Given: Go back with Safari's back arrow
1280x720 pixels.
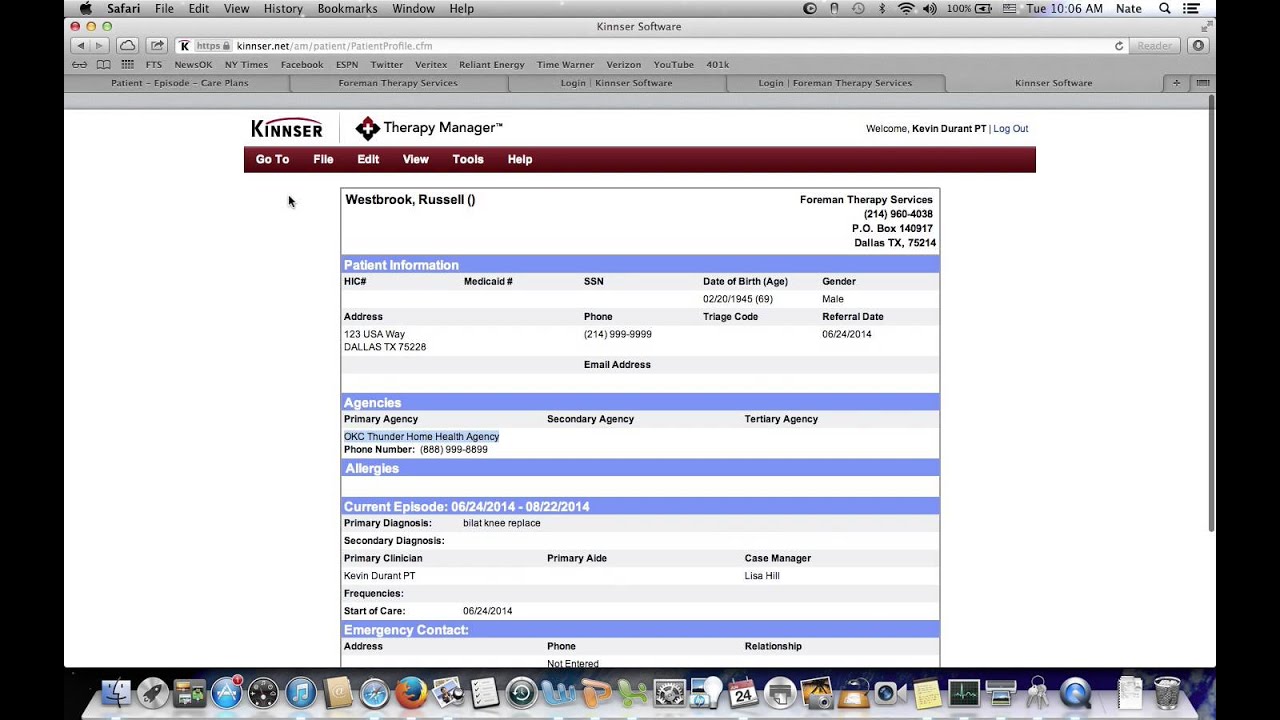Looking at the screenshot, I should coord(80,46).
